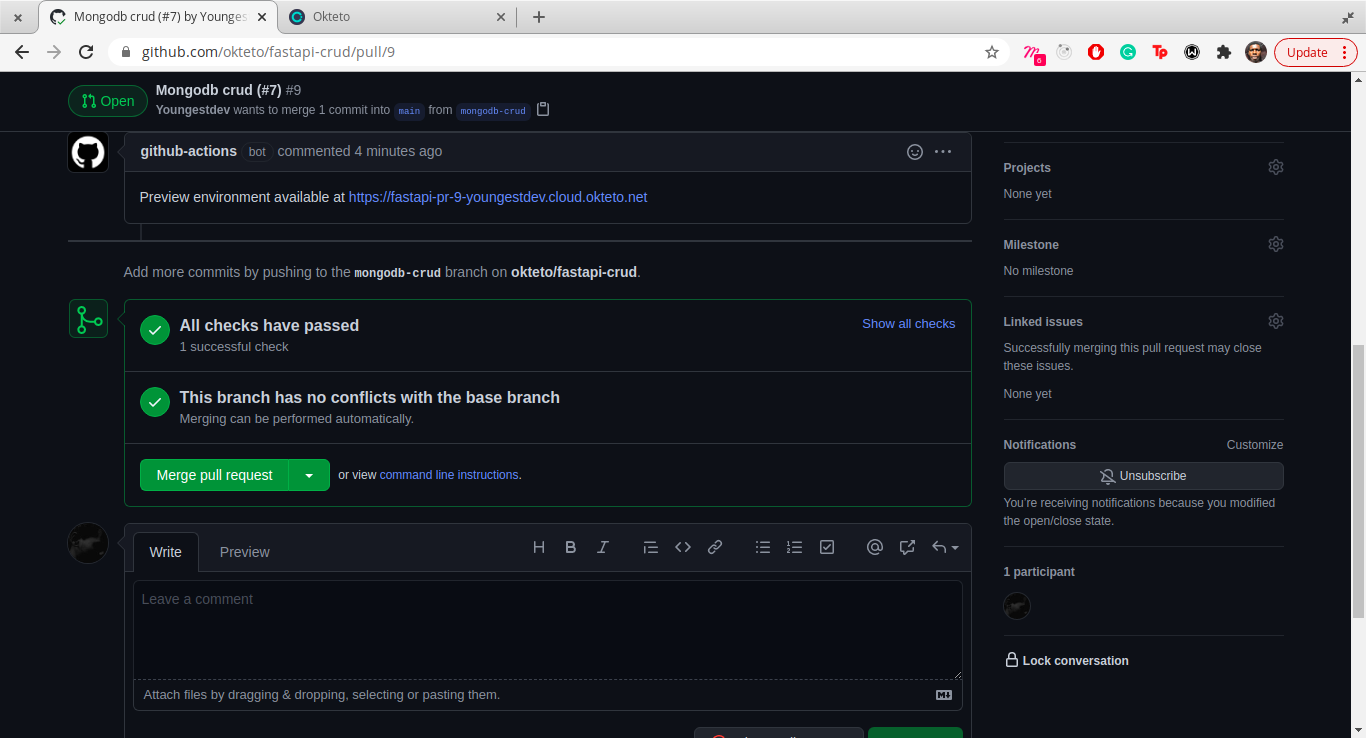This screenshot has height=738, width=1366.
Task: Expand the Merge pull request dropdown arrow
Action: point(309,475)
